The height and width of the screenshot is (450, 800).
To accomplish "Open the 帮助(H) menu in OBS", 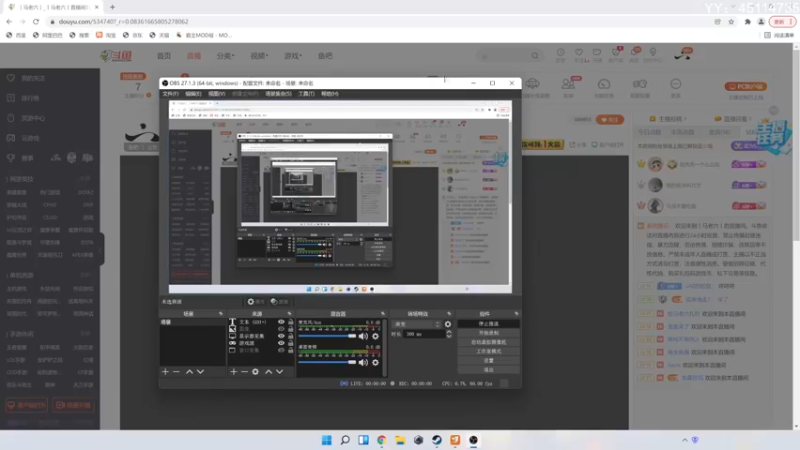I will click(330, 94).
